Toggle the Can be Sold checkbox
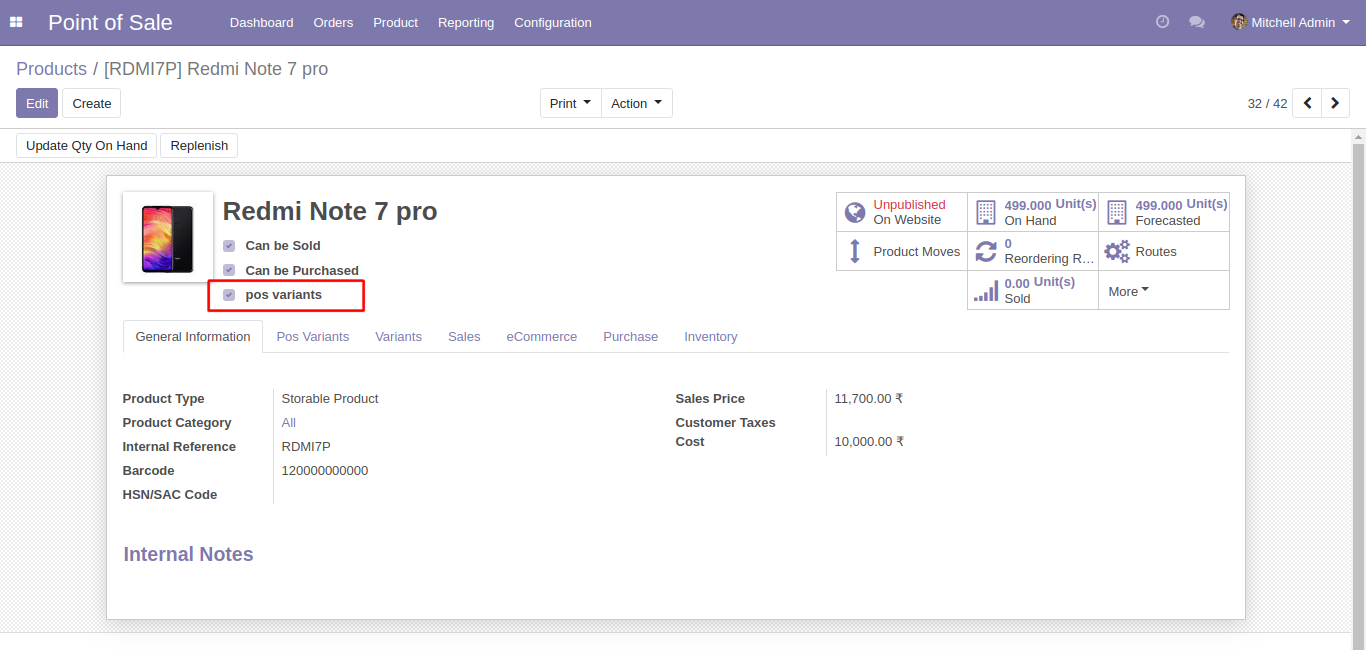1366x650 pixels. 229,245
